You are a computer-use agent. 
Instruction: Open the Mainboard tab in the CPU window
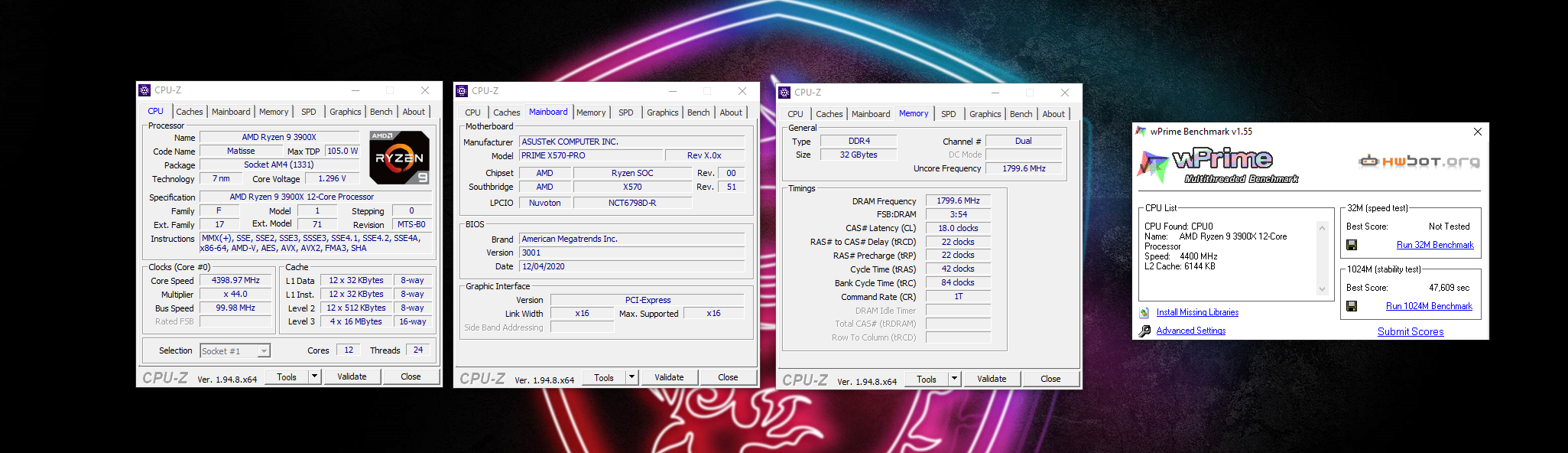click(231, 112)
